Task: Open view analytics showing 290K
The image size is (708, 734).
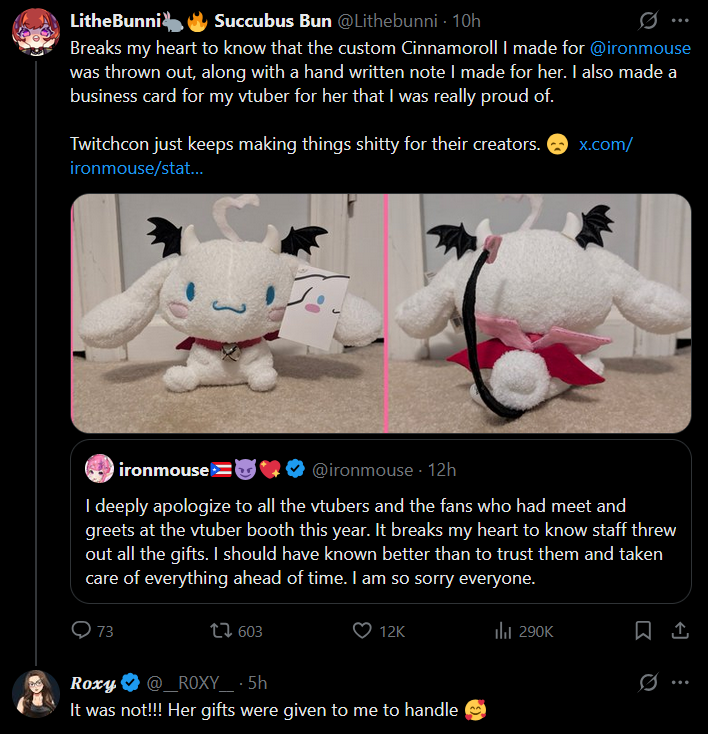Action: pos(503,631)
